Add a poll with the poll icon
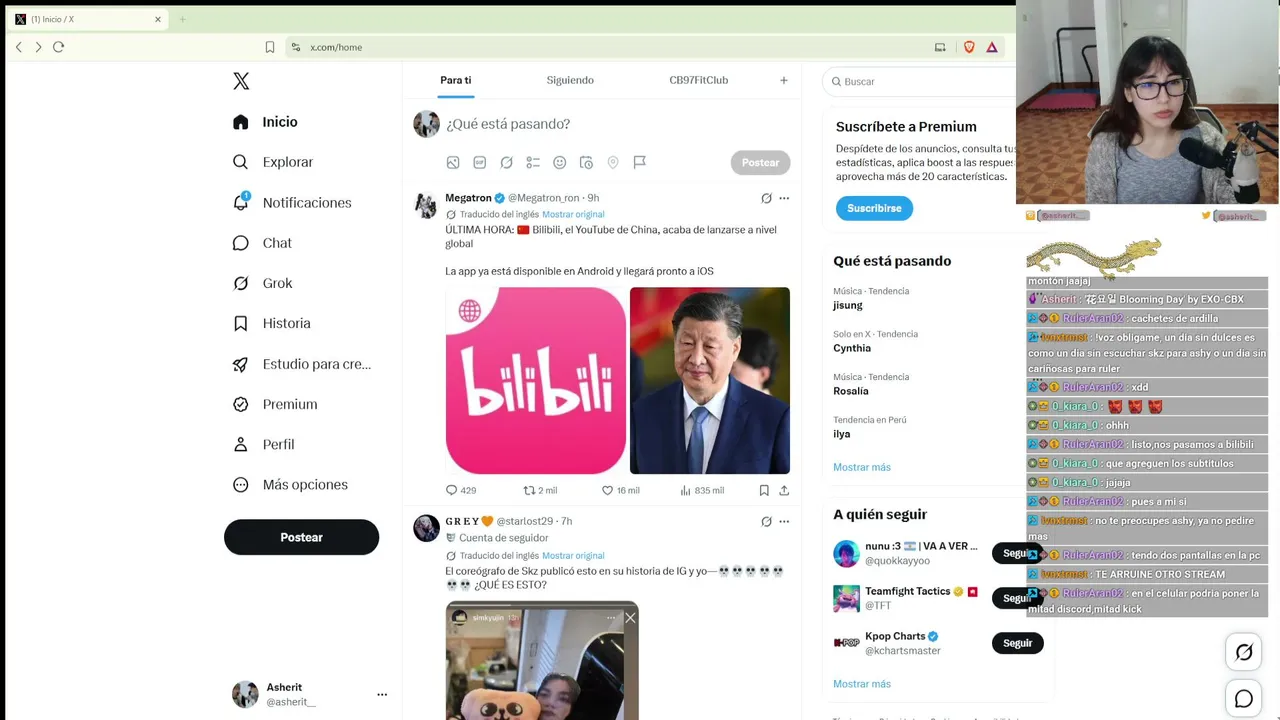The width and height of the screenshot is (1280, 720). click(533, 162)
